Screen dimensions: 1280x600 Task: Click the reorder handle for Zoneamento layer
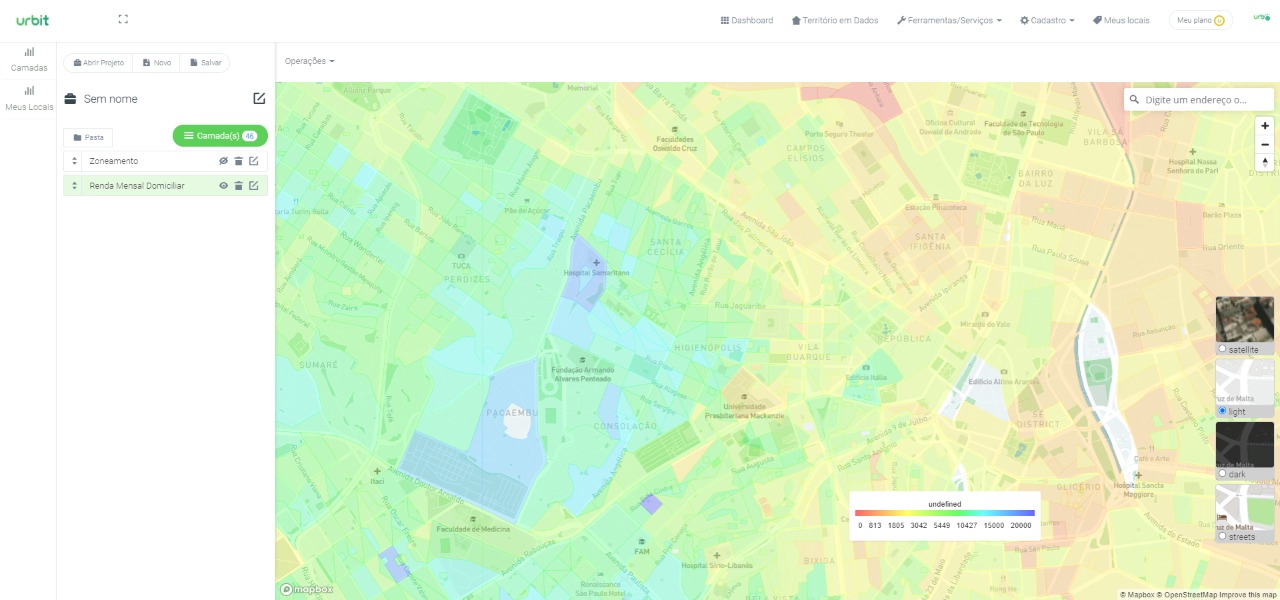(74, 161)
